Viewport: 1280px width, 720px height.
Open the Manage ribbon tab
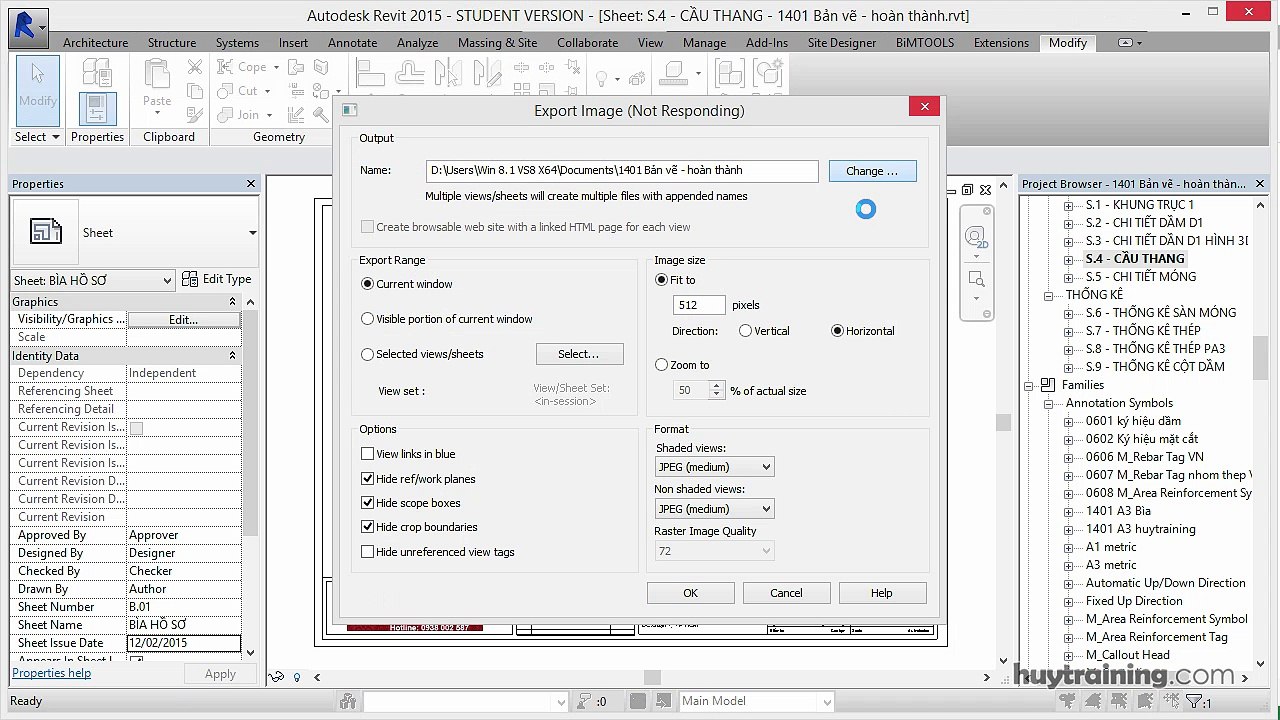point(704,43)
